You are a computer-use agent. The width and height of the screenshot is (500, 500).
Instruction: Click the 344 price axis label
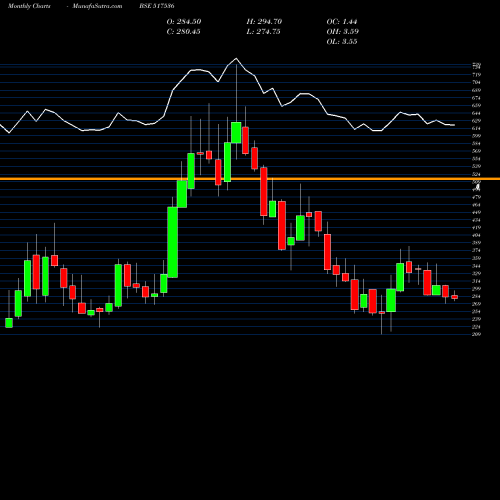pos(476,266)
